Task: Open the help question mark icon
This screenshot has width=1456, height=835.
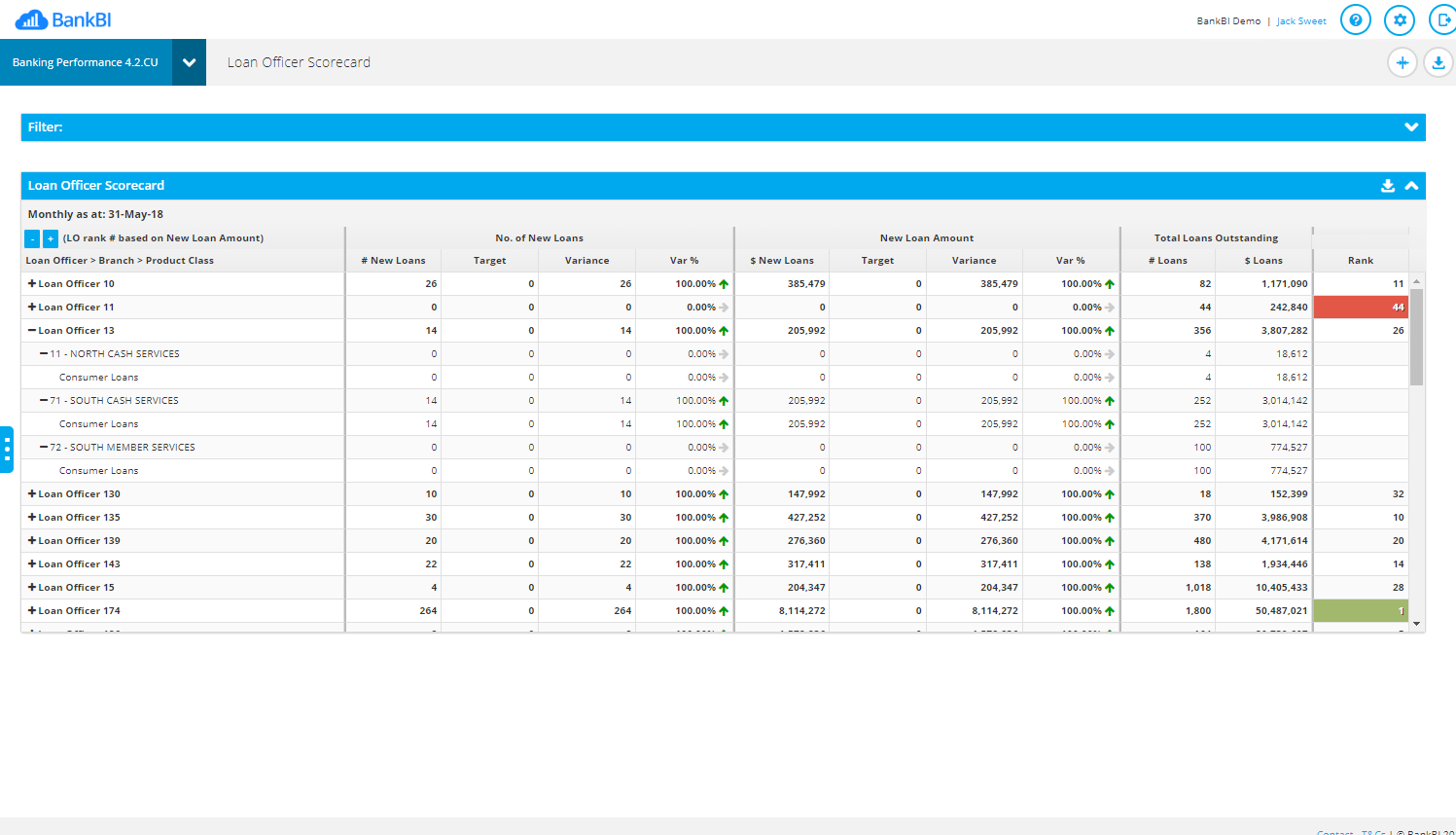Action: point(1355,19)
